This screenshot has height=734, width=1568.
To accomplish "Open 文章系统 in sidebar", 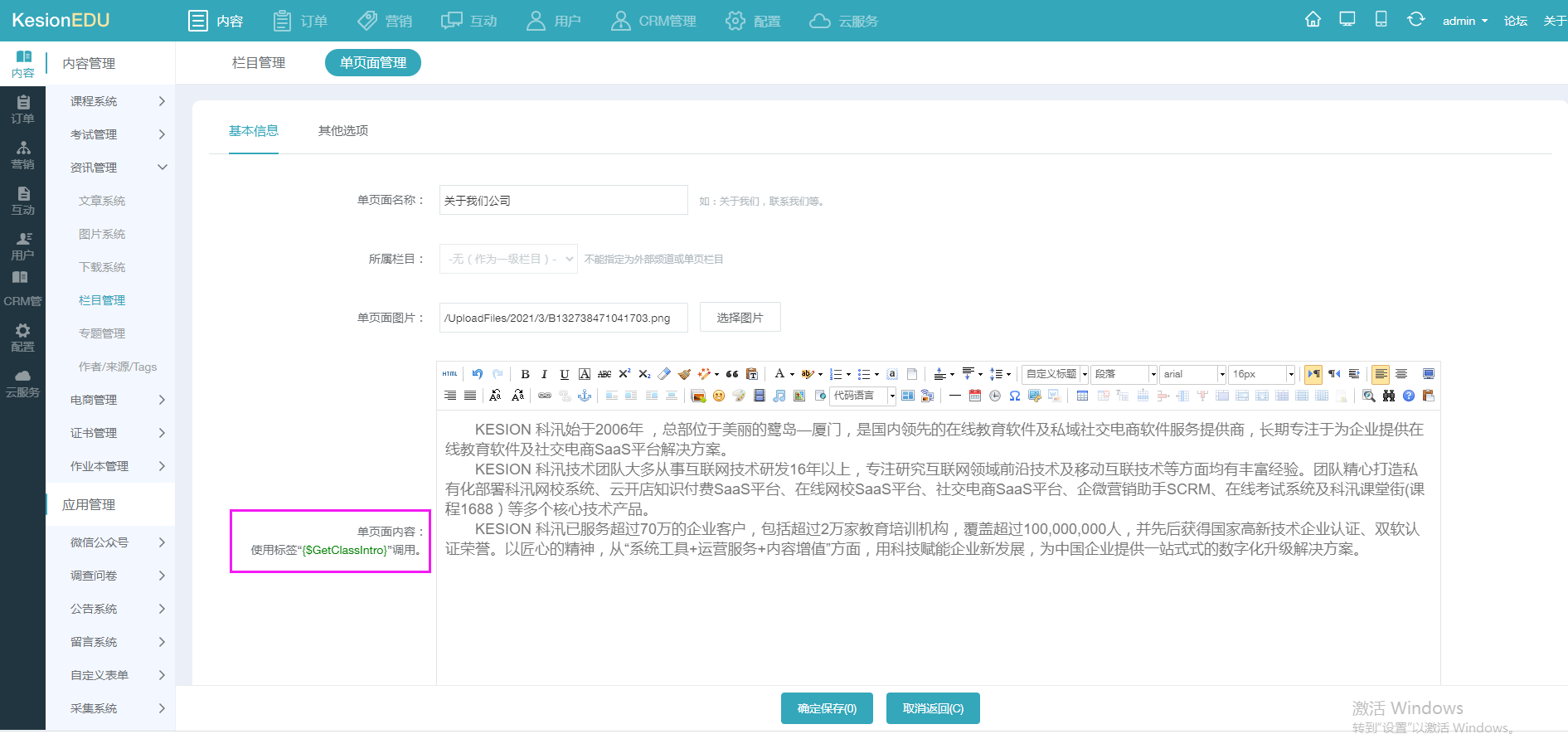I will point(102,201).
